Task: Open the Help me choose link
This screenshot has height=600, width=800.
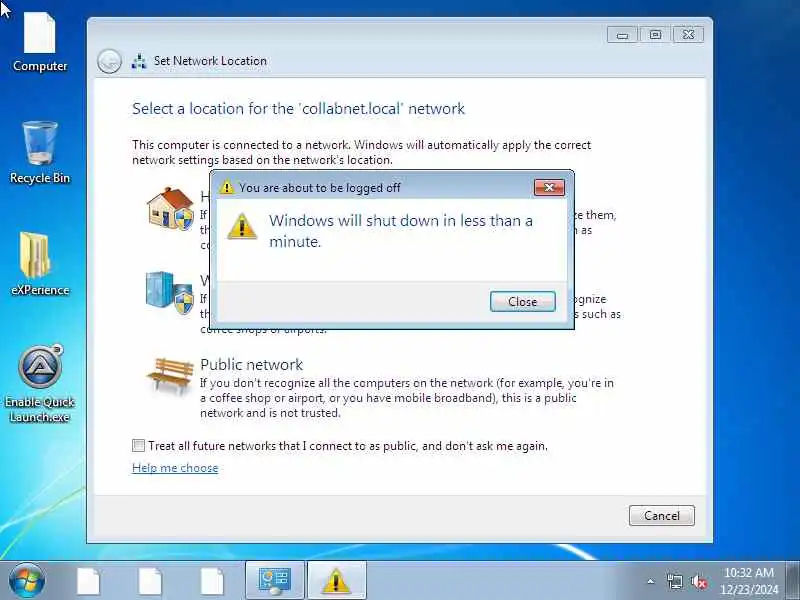Action: point(175,468)
